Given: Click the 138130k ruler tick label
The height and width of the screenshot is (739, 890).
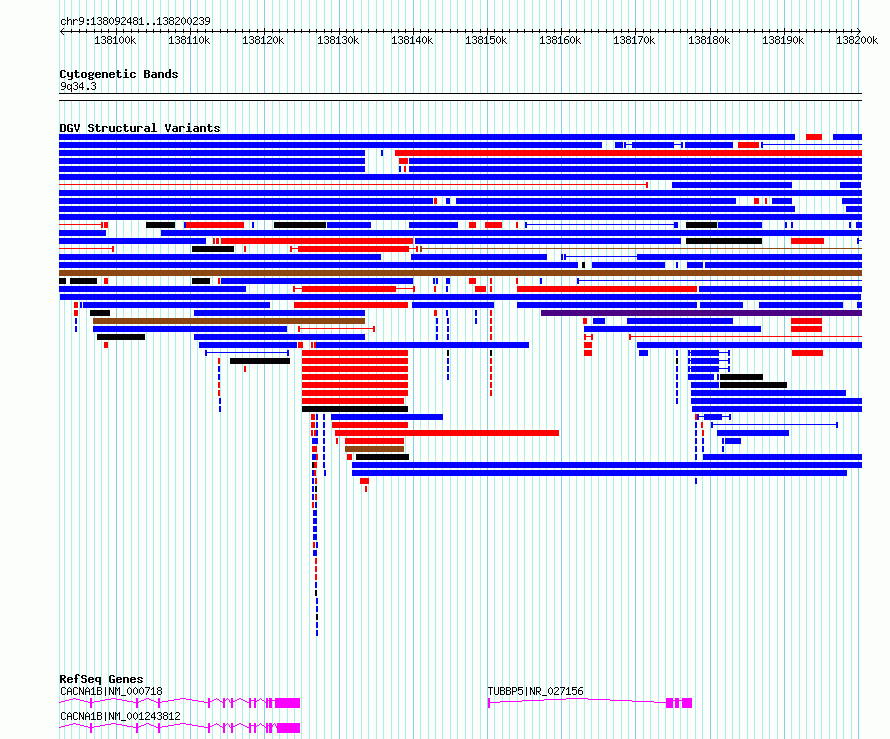Looking at the screenshot, I should coord(338,40).
